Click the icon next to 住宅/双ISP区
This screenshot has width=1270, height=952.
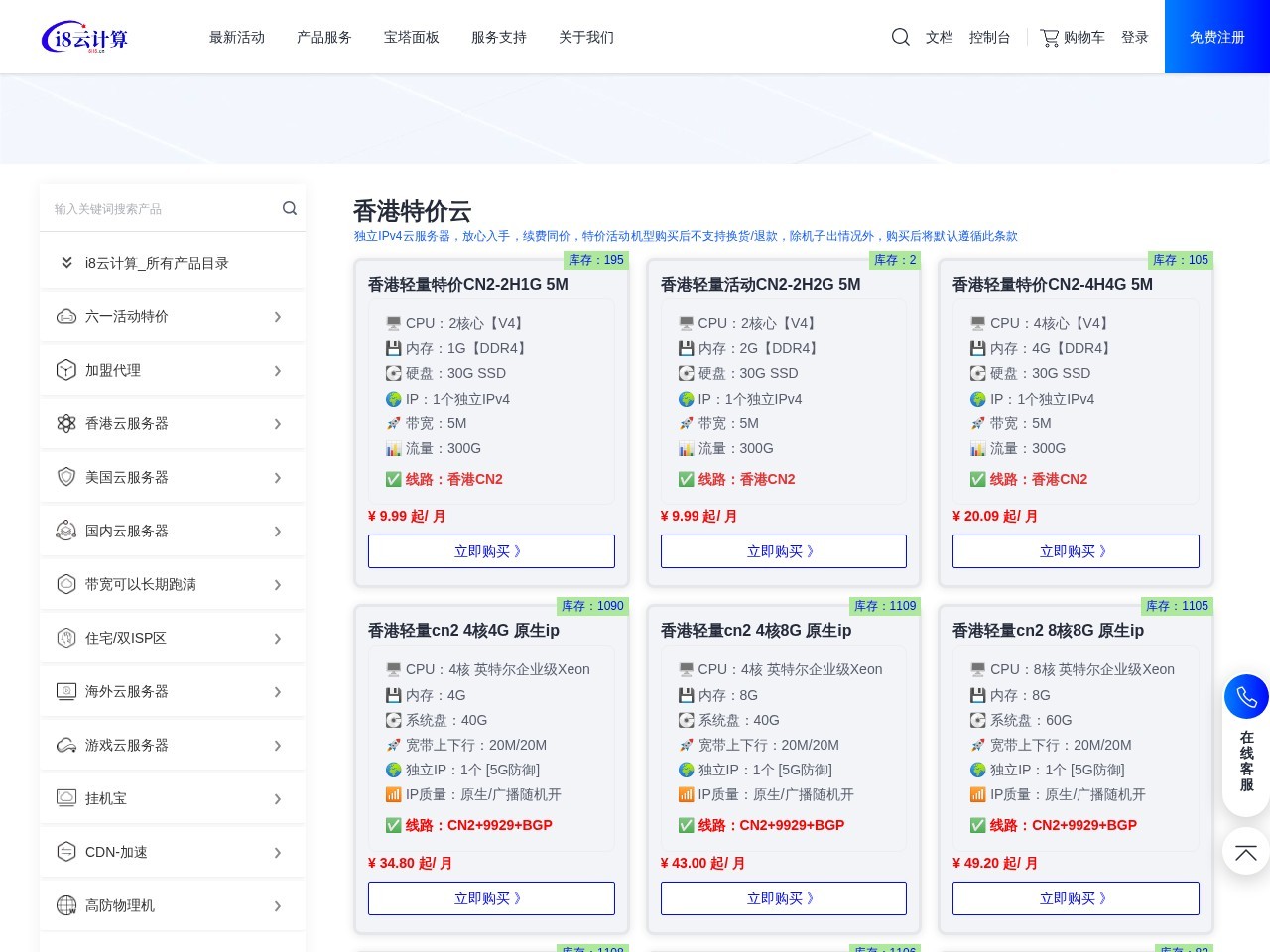coord(66,638)
